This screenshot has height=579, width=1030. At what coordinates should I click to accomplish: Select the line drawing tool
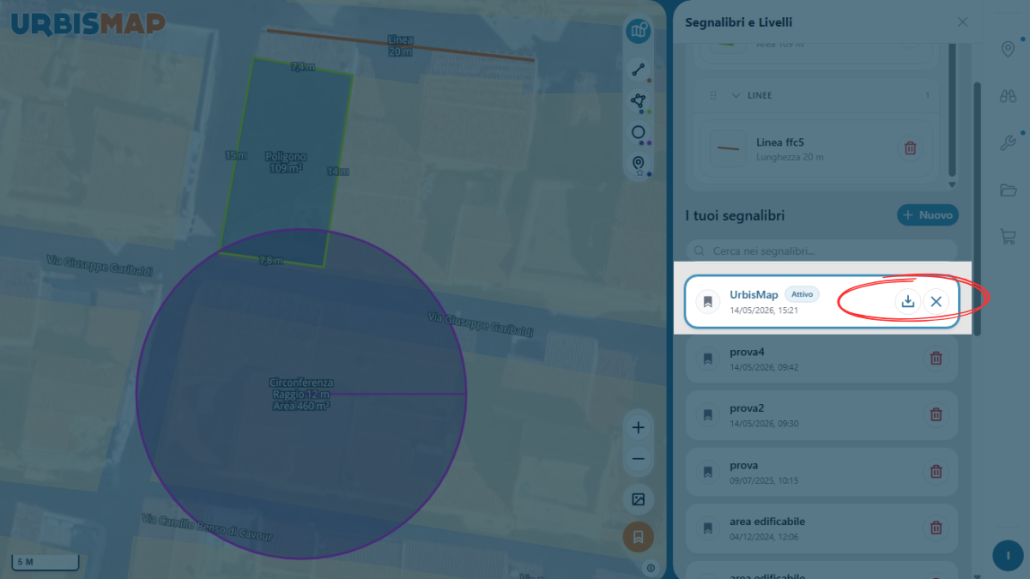638,70
